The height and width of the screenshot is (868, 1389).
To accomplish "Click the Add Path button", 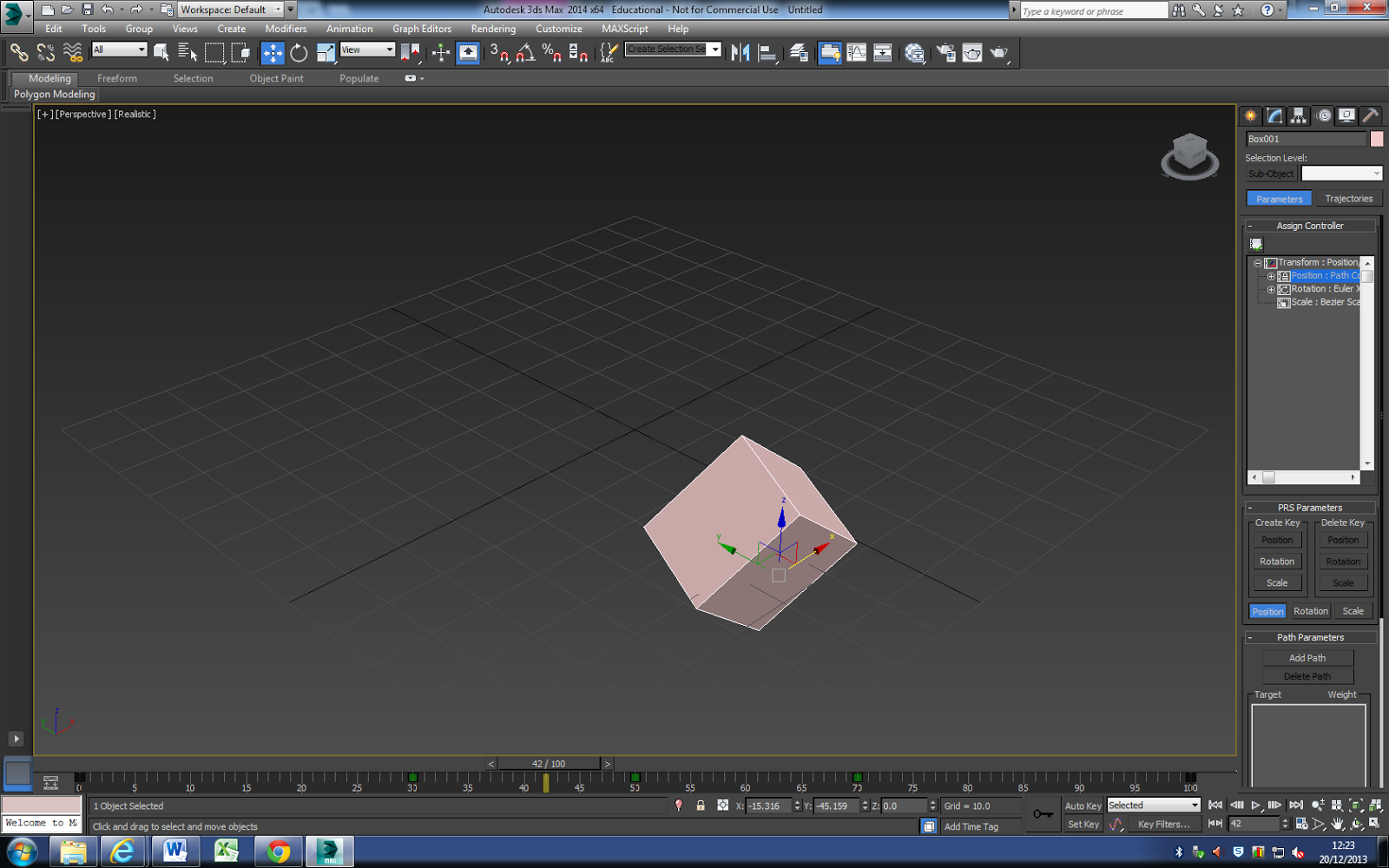I will (x=1307, y=657).
